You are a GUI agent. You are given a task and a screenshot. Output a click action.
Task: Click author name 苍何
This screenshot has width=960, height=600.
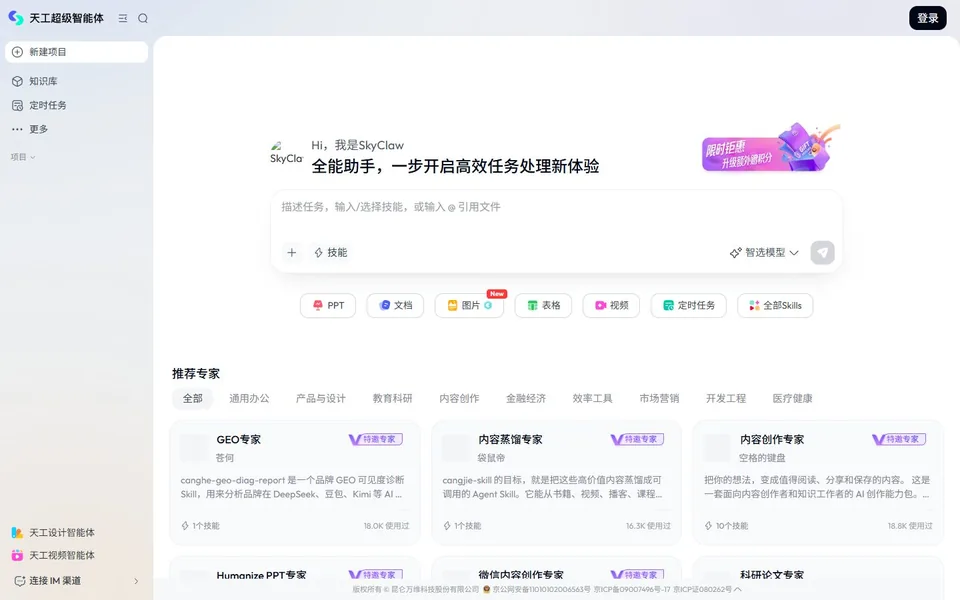[225, 458]
